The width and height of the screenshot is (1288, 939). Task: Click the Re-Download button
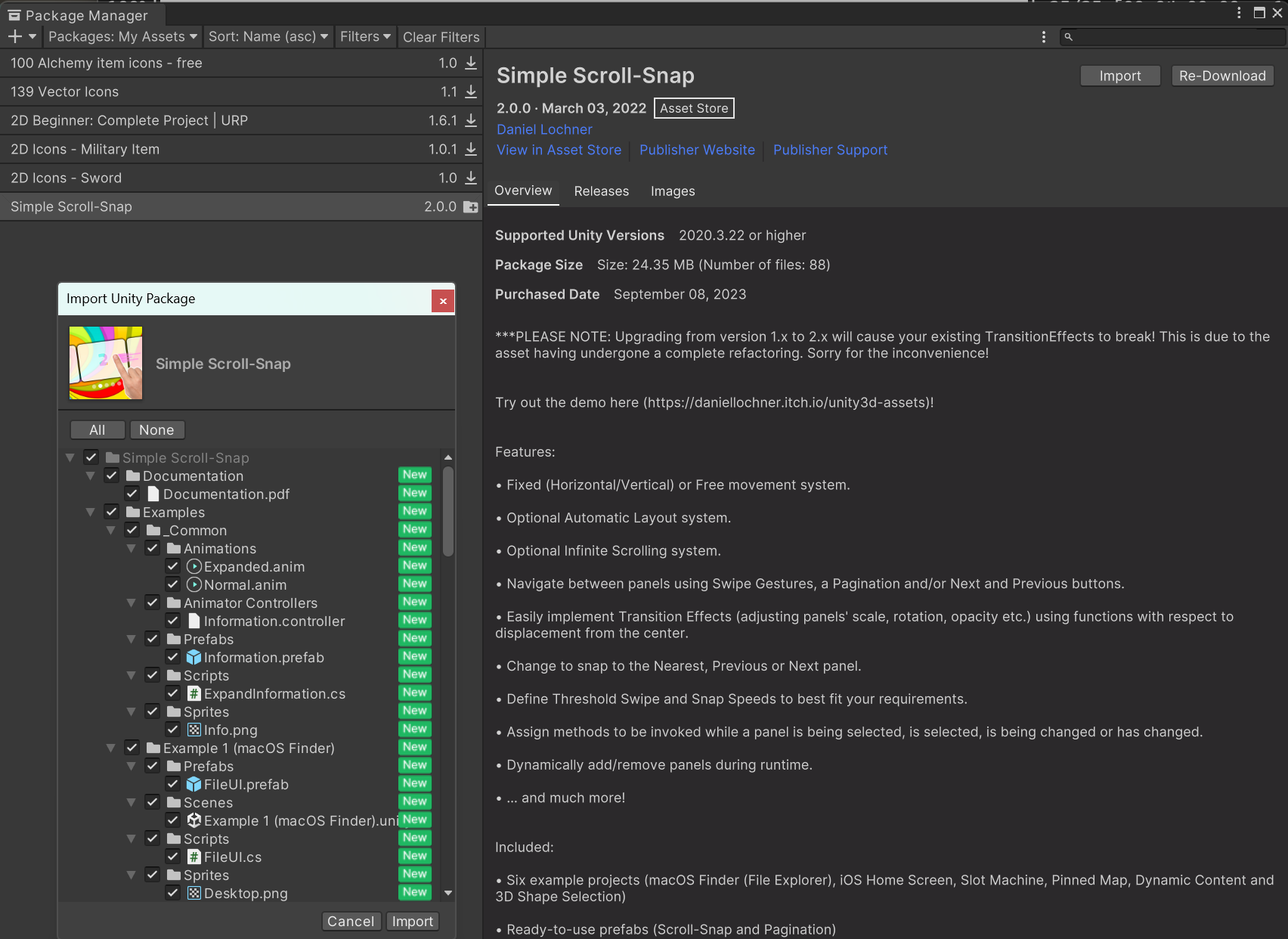click(x=1222, y=76)
